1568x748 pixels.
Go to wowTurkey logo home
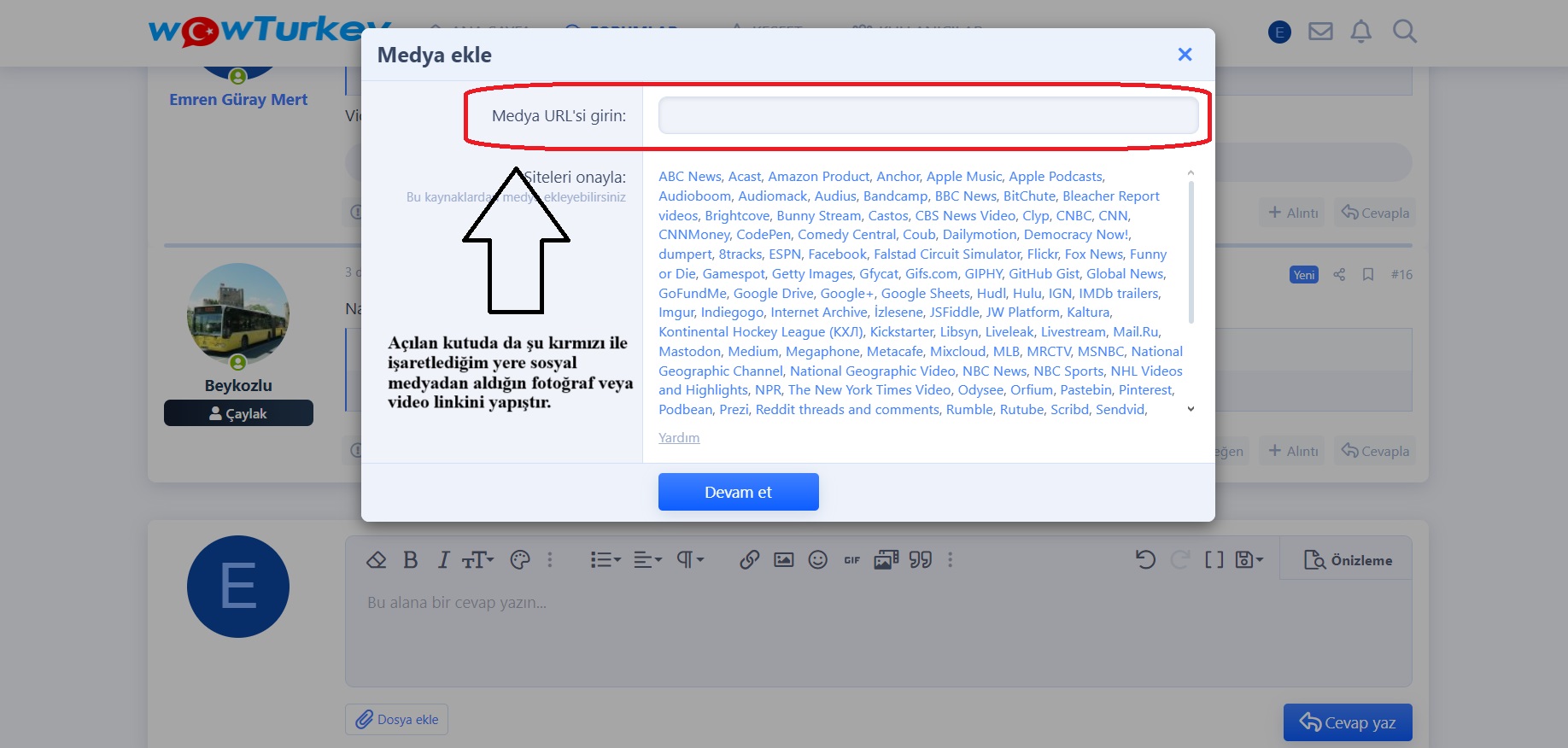pyautogui.click(x=270, y=31)
